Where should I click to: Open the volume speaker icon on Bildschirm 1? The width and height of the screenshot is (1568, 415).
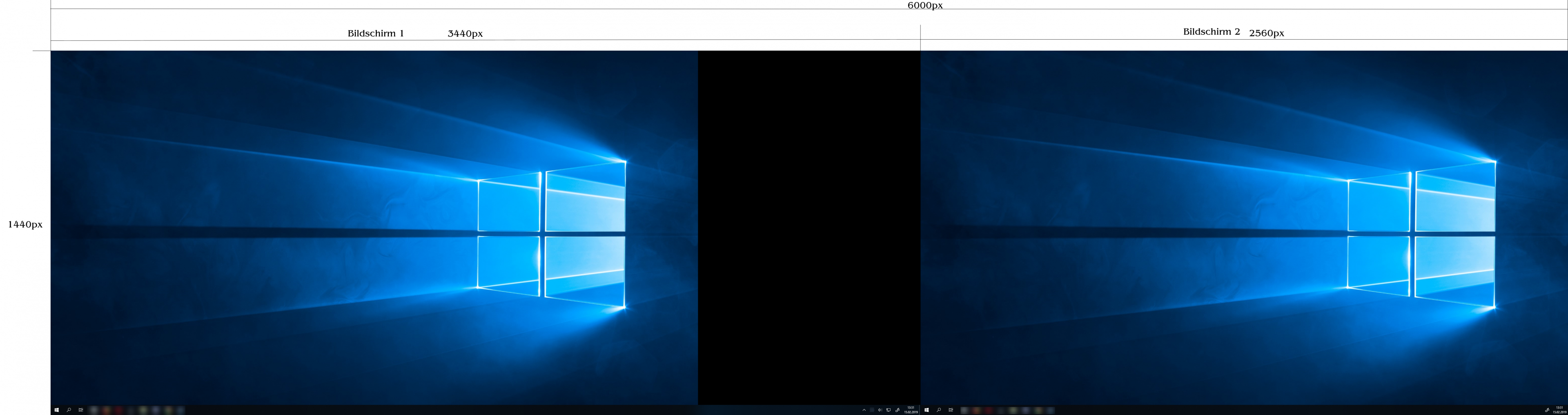click(x=880, y=410)
